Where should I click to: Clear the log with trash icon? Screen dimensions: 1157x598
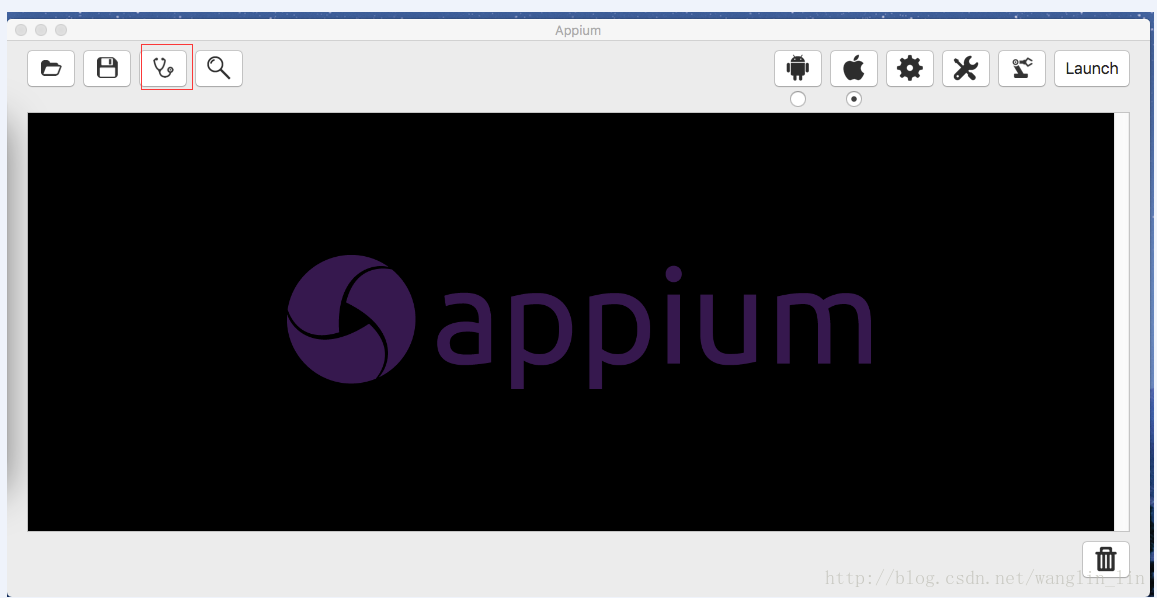point(1106,559)
